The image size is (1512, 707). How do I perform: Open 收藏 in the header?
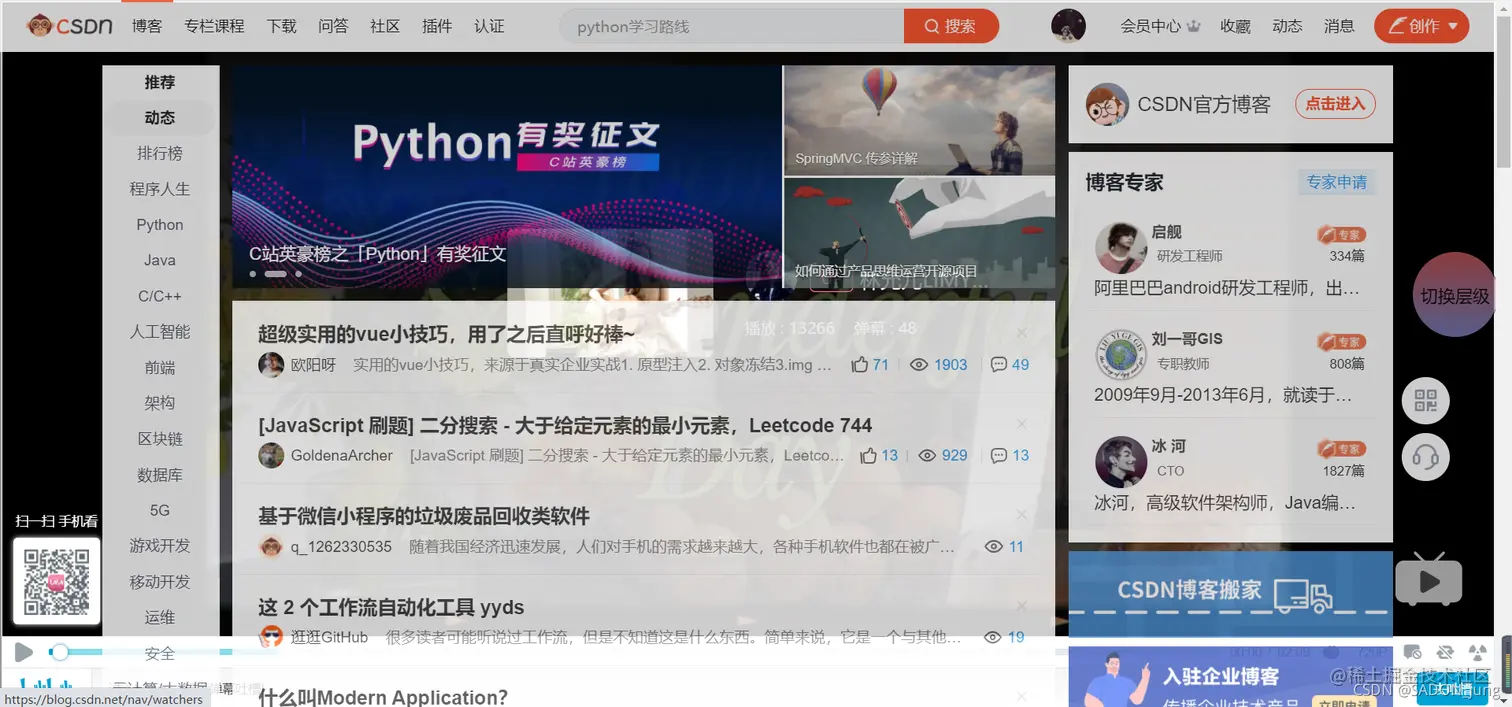tap(1236, 26)
